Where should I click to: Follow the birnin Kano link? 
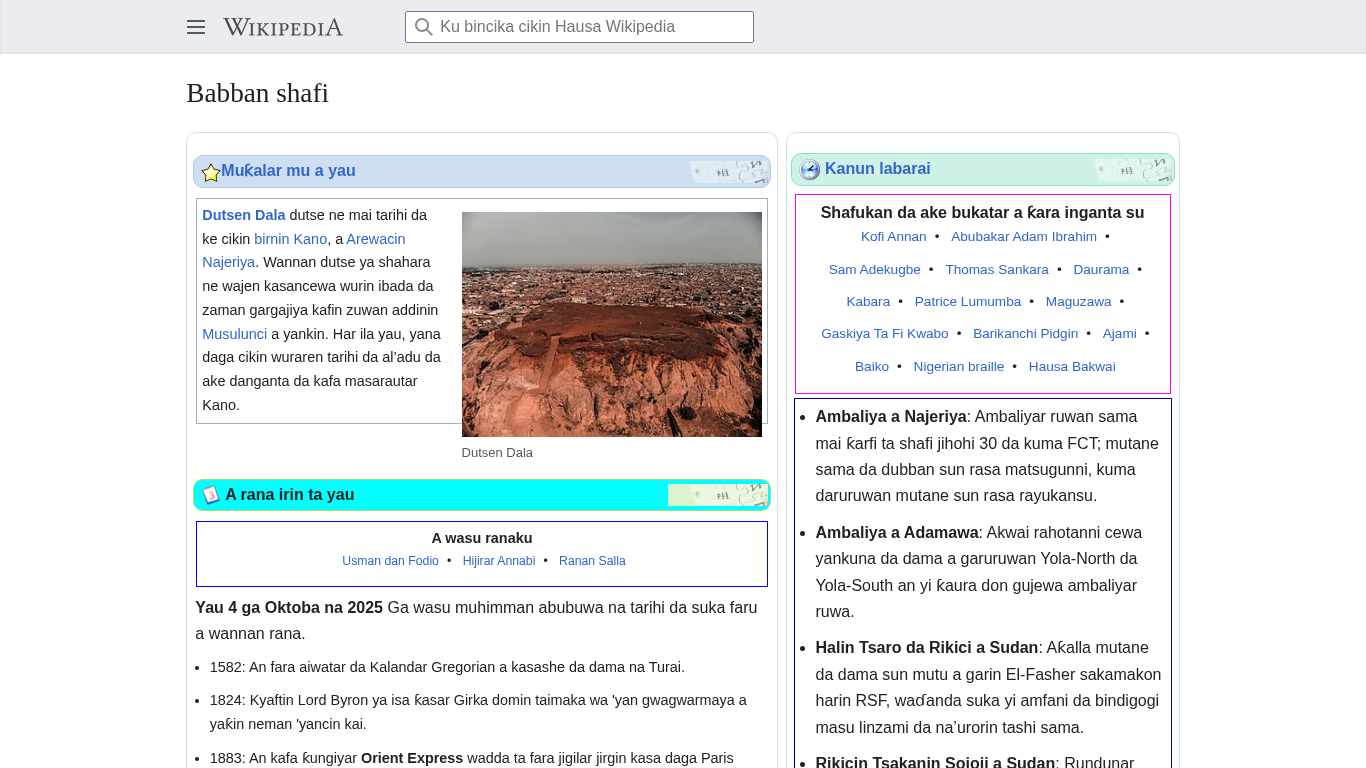tap(290, 239)
